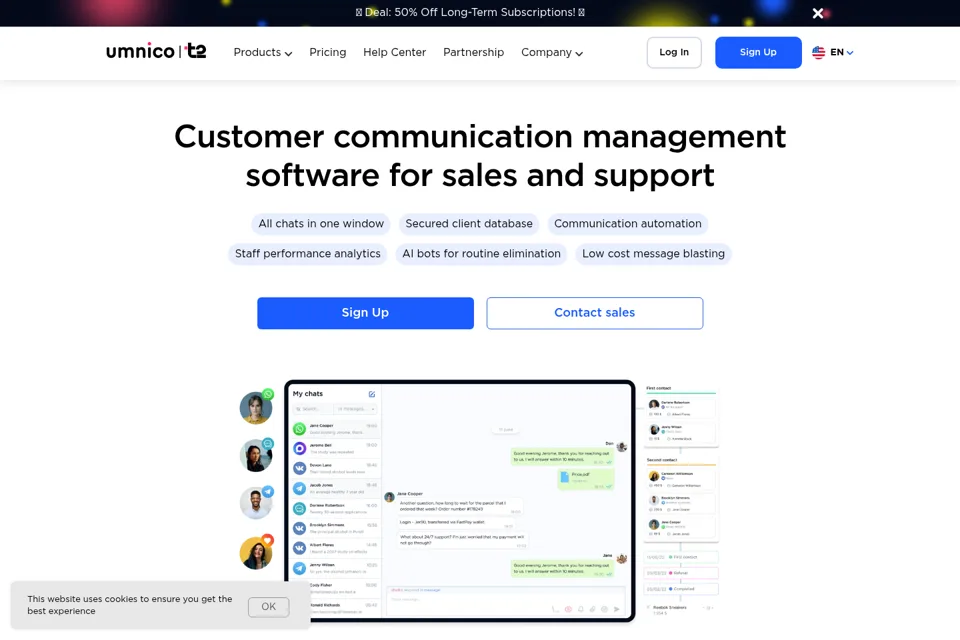Click the pdf attachment in the chat

point(585,479)
